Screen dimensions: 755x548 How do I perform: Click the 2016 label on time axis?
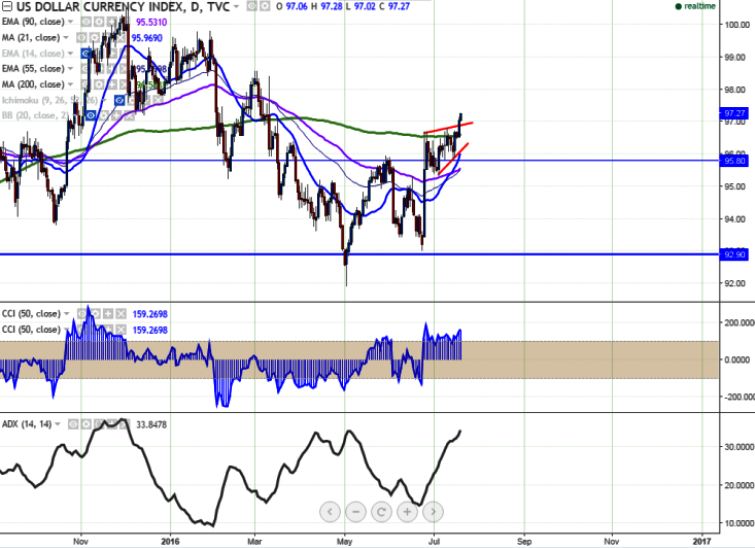point(170,541)
